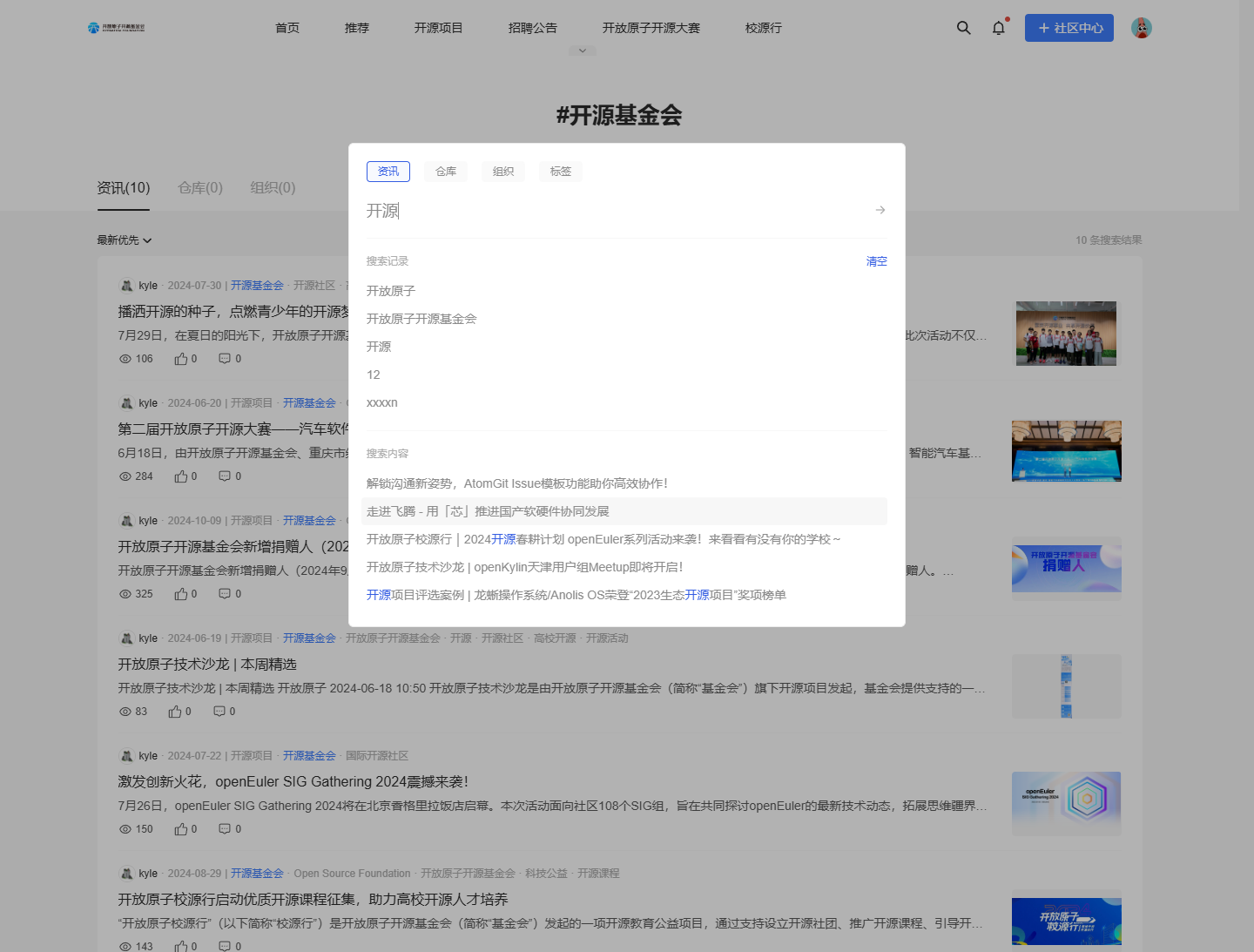Click kyle's avatar on the 2024-08-29 post
The width and height of the screenshot is (1254, 952).
(x=126, y=874)
